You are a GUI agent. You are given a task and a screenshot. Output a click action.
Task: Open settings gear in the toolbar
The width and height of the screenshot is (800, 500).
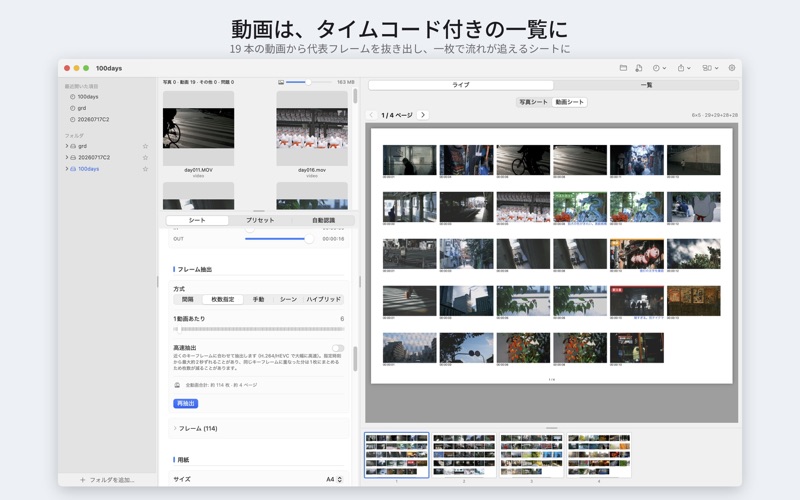point(732,68)
